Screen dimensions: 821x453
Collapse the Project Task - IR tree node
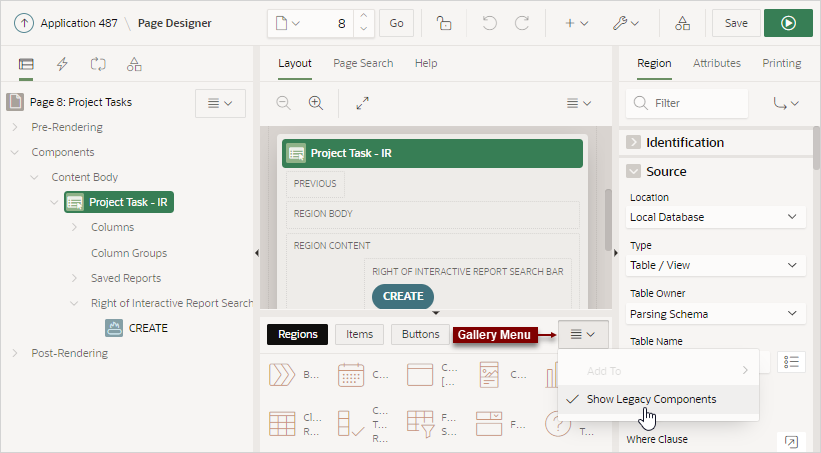point(54,202)
